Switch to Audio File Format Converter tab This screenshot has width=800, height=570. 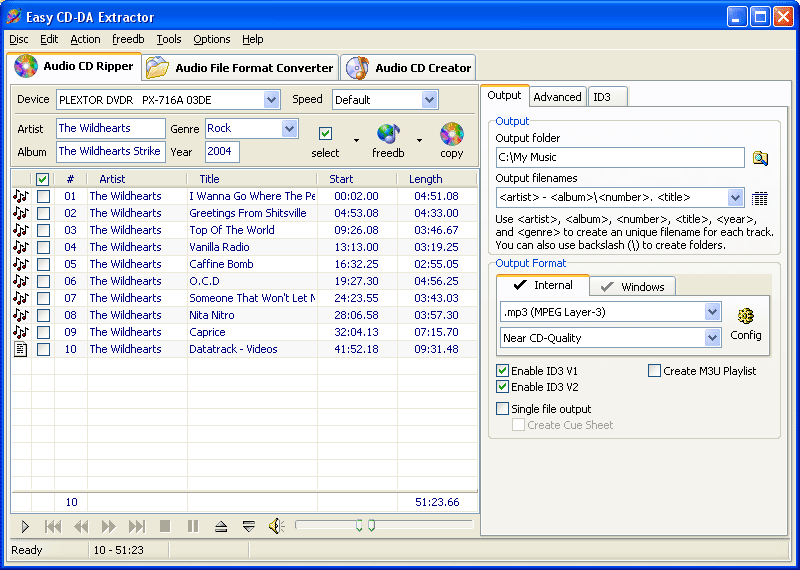click(x=240, y=68)
